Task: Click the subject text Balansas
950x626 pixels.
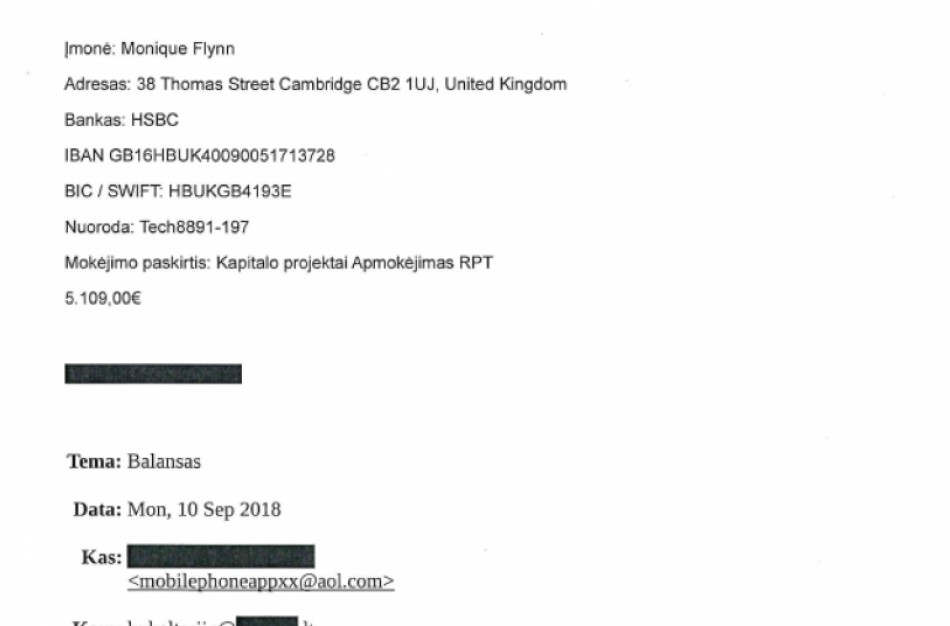Action: [x=164, y=462]
